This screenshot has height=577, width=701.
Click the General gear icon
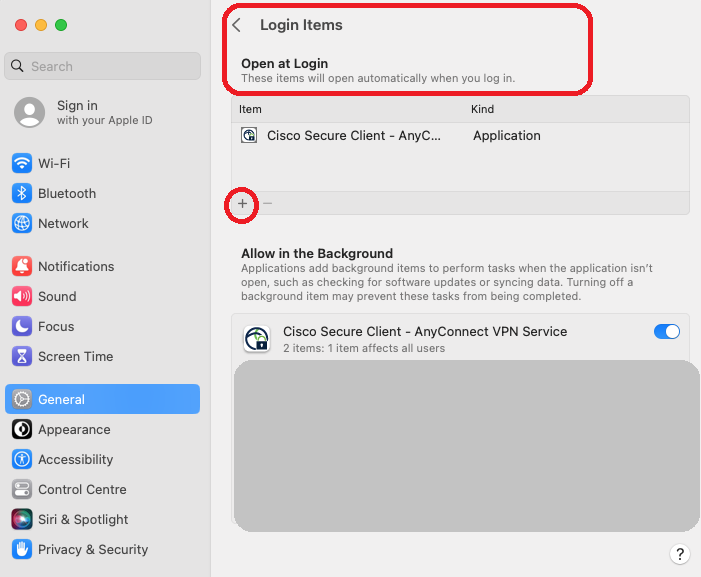[21, 399]
